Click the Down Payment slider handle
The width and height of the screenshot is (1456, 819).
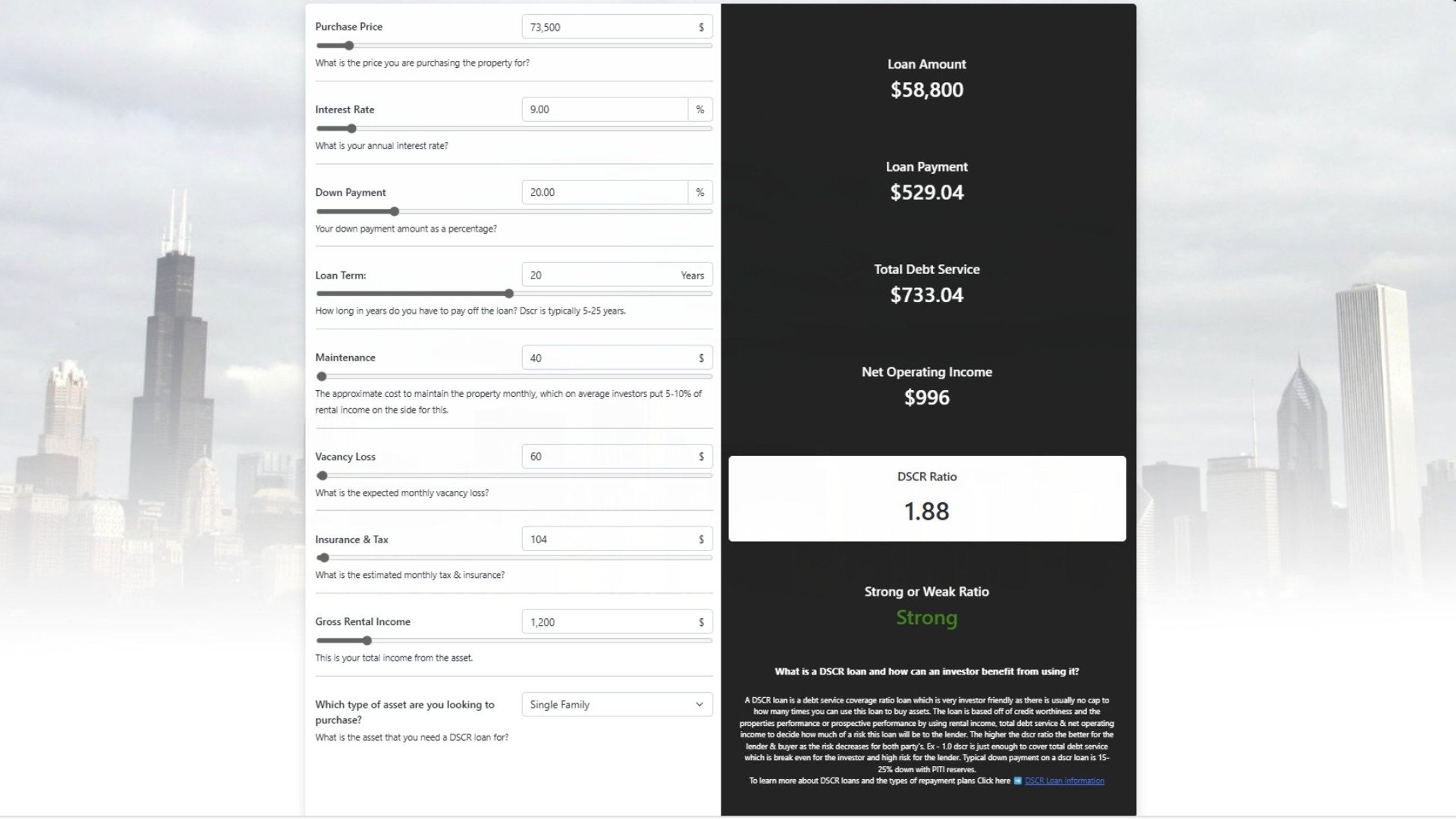(x=395, y=212)
